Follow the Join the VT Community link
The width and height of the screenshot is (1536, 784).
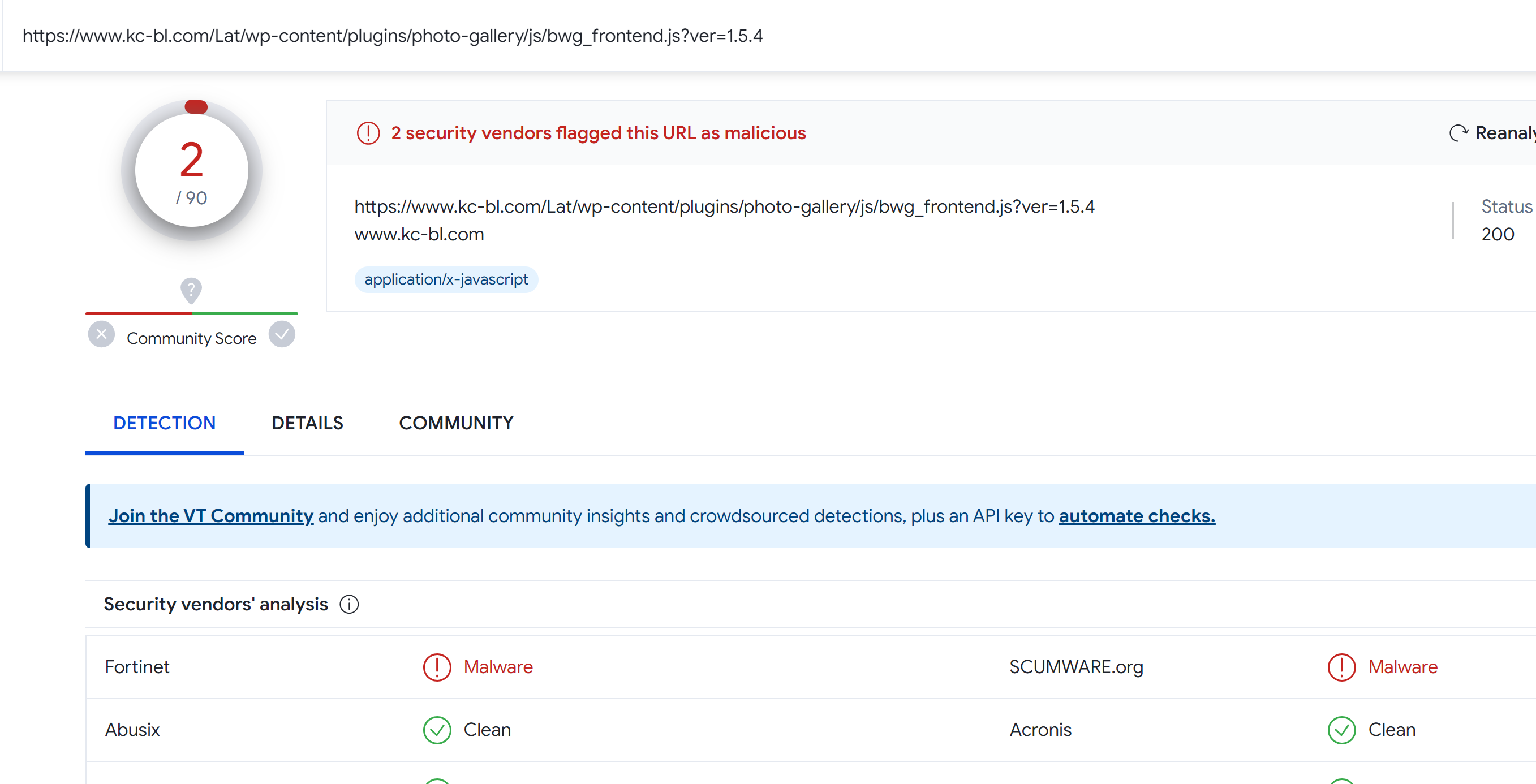[210, 516]
